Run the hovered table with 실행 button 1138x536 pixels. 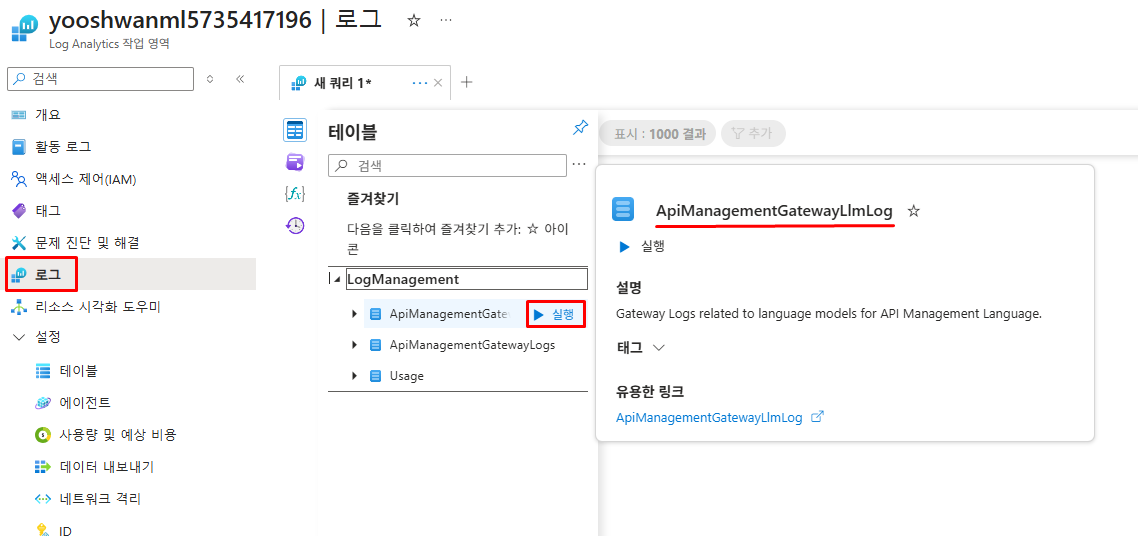(x=555, y=314)
